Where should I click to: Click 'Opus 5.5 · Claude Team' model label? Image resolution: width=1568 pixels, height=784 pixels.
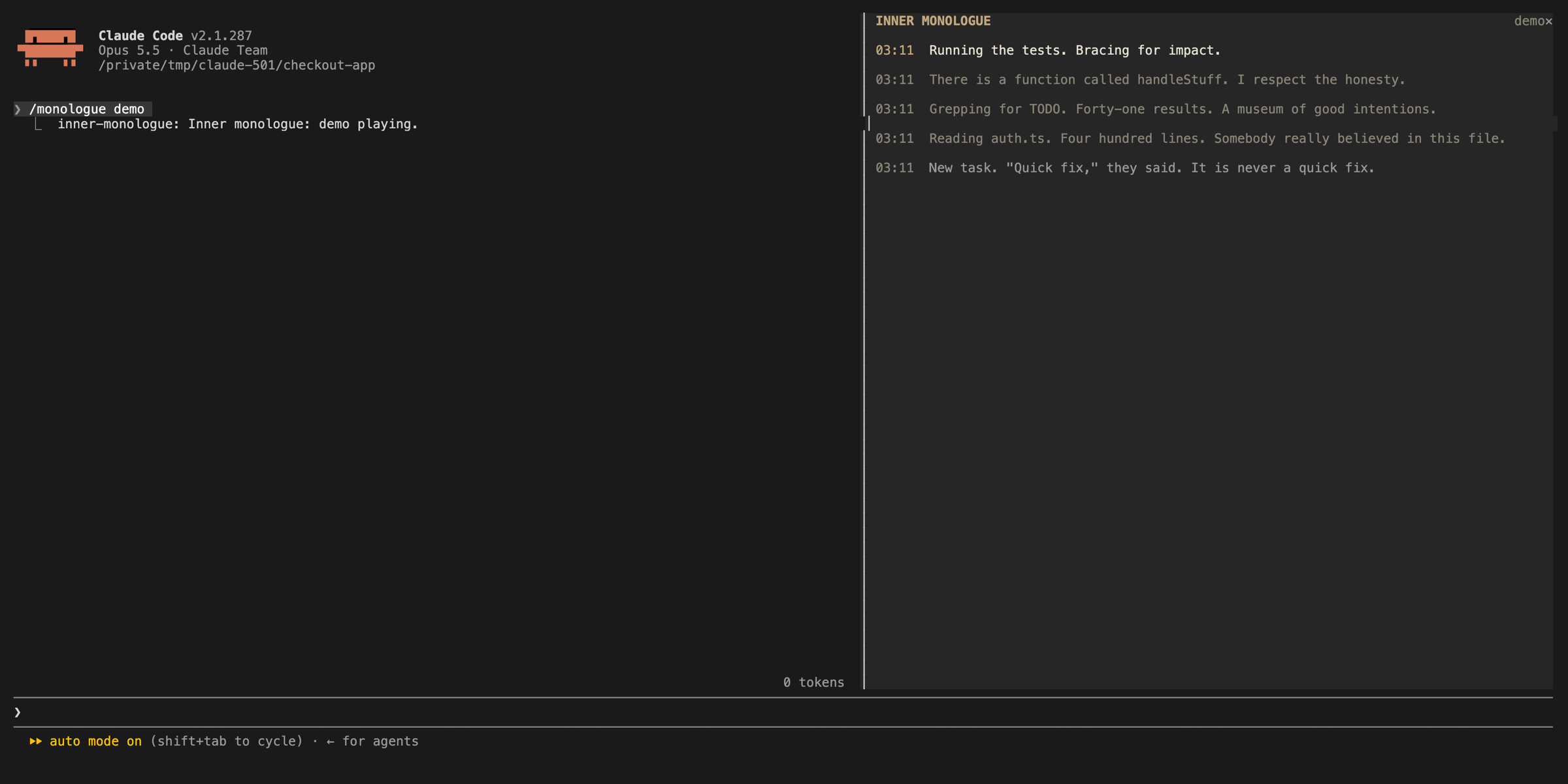pos(183,50)
